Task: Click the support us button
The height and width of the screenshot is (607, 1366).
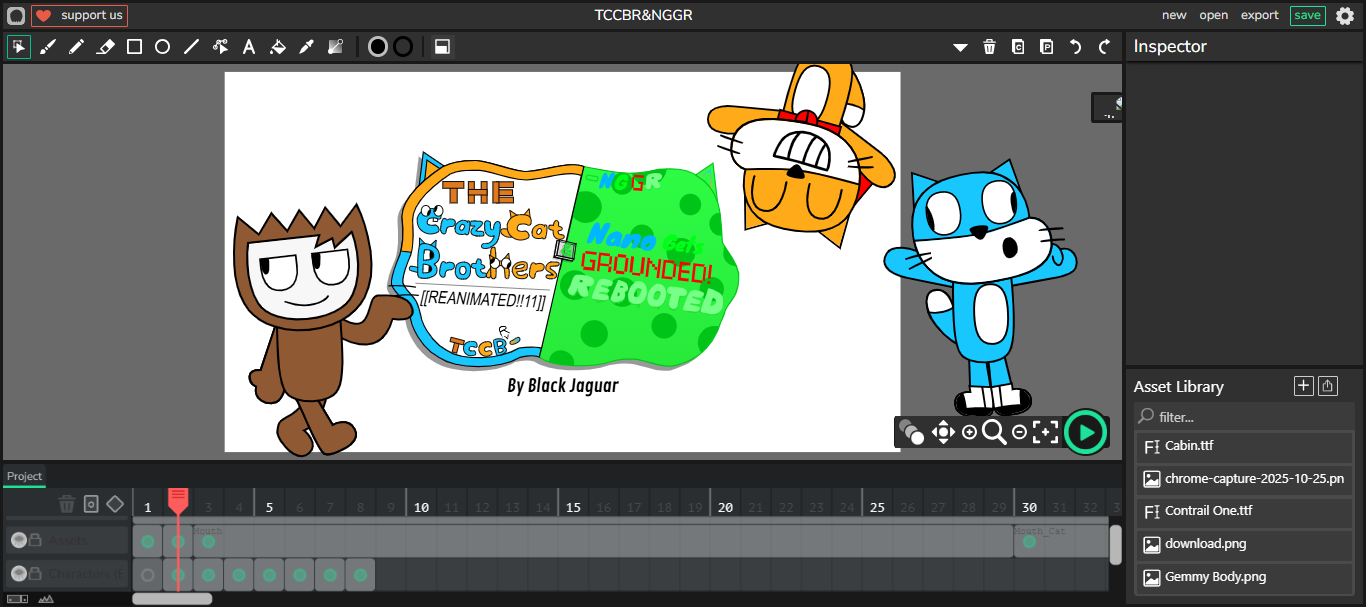Action: coord(80,16)
